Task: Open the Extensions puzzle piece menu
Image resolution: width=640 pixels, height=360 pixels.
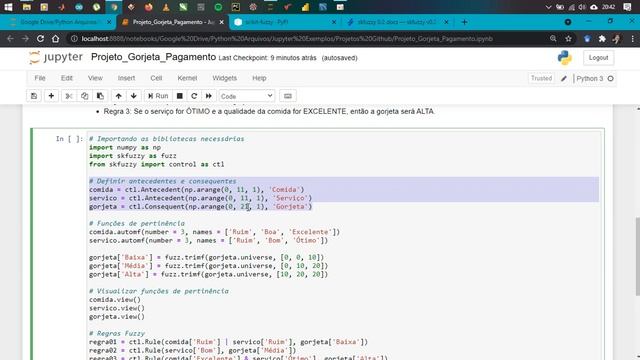Action: point(602,39)
